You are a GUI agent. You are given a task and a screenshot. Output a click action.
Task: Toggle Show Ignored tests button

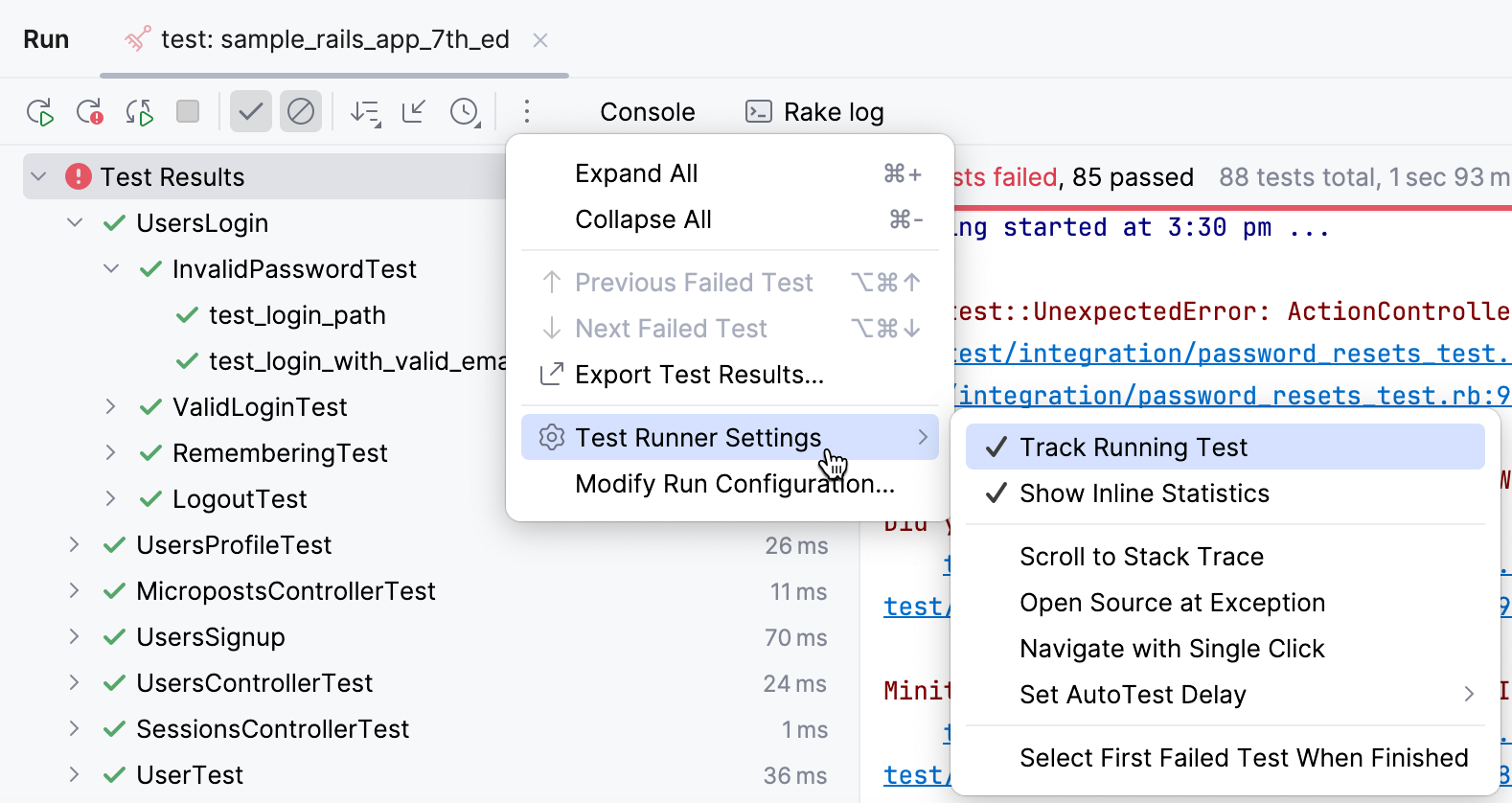[x=301, y=112]
